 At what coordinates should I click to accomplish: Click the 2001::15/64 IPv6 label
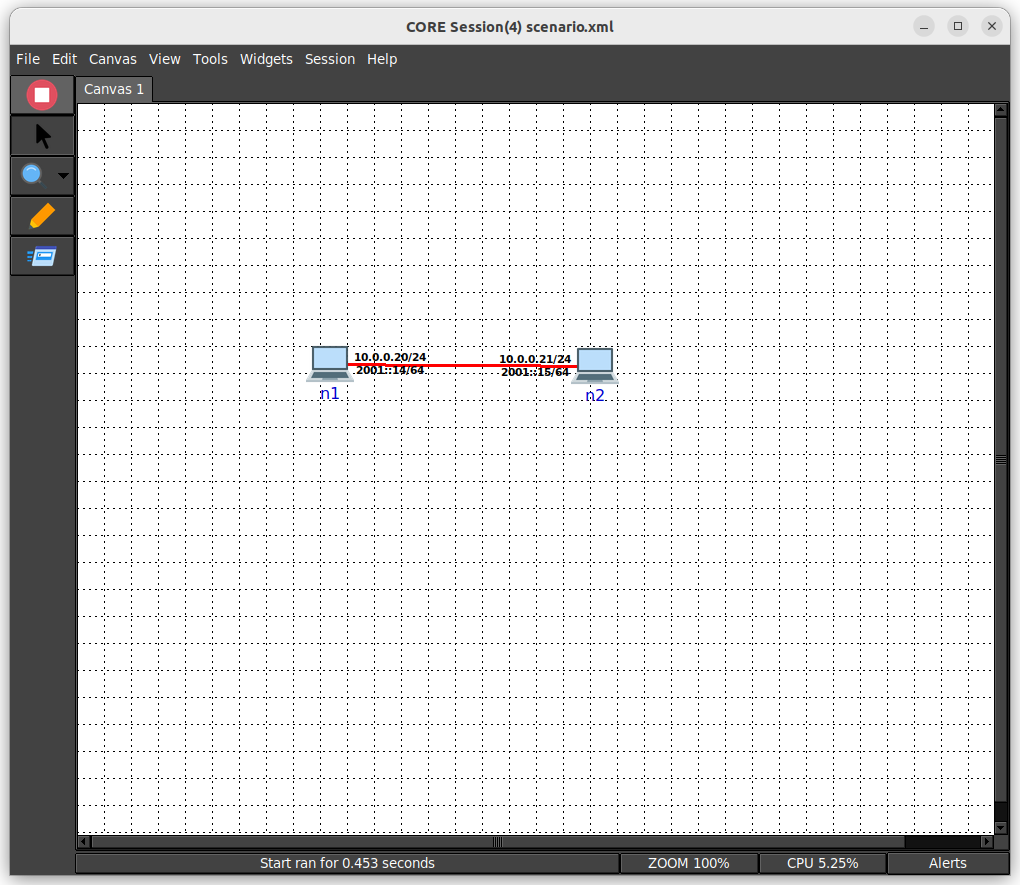pyautogui.click(x=535, y=372)
